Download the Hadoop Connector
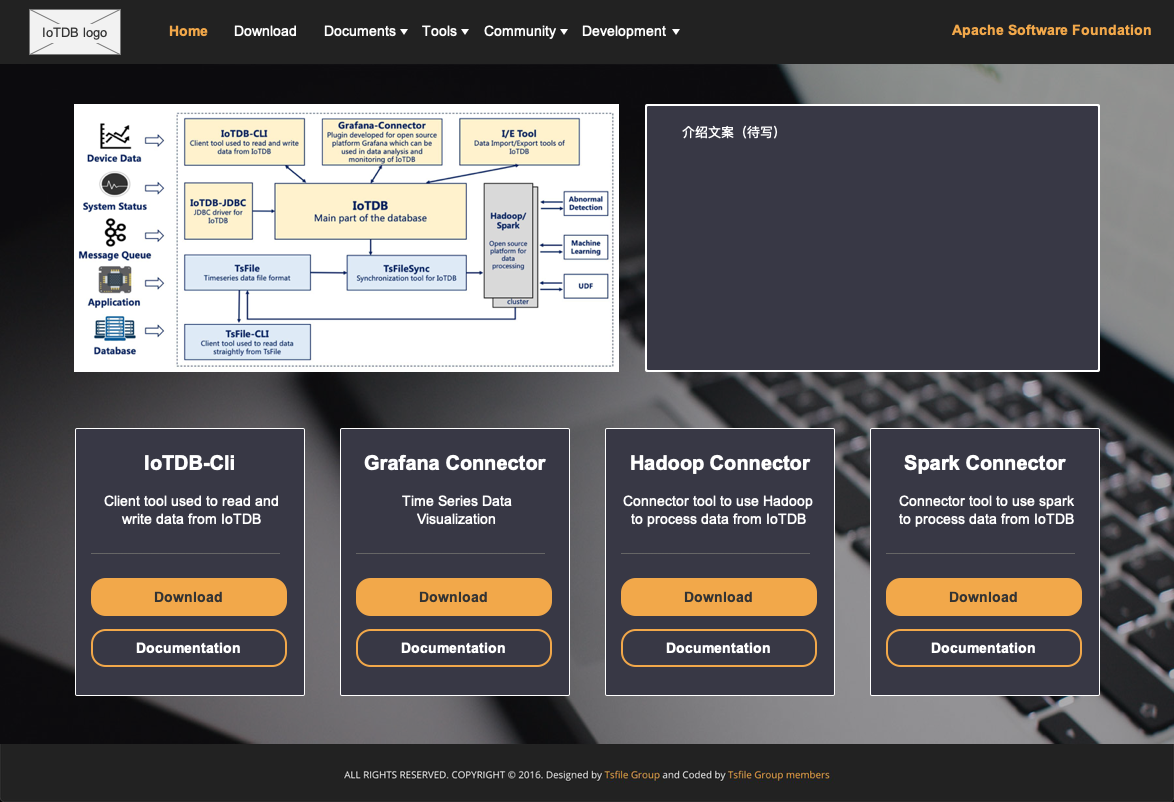 pos(719,597)
